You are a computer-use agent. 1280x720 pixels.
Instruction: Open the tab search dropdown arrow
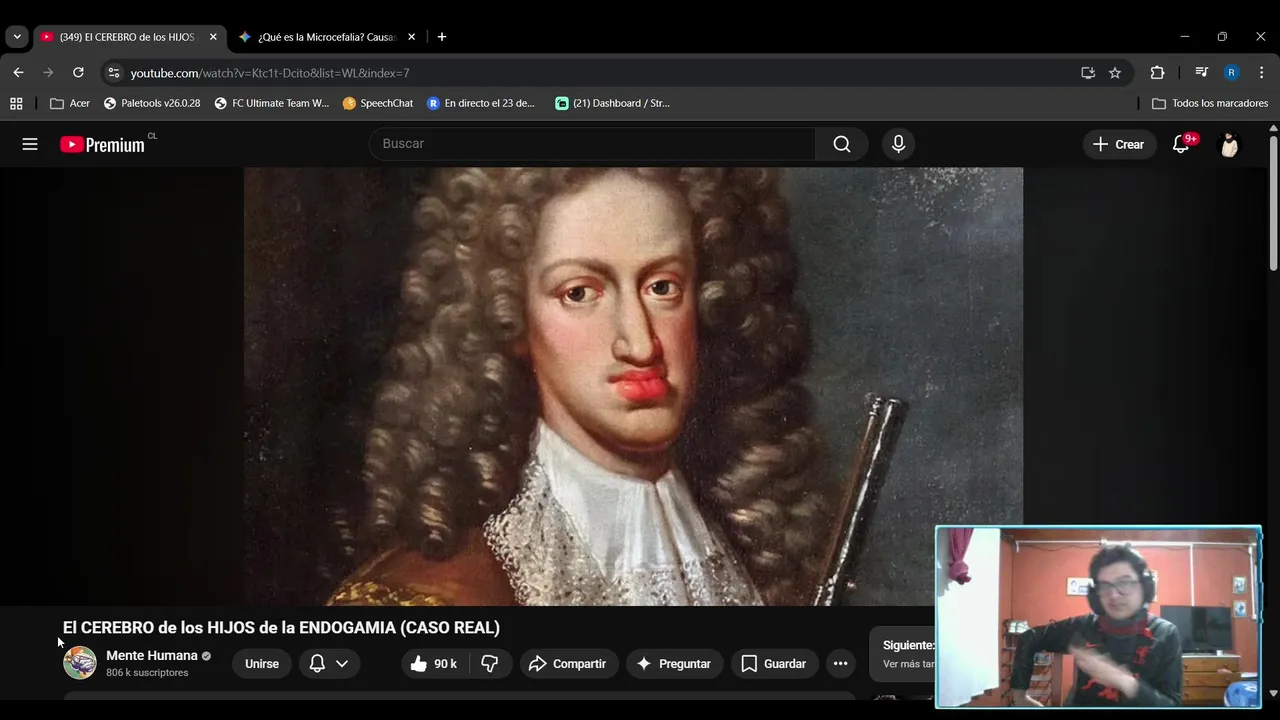pyautogui.click(x=17, y=37)
